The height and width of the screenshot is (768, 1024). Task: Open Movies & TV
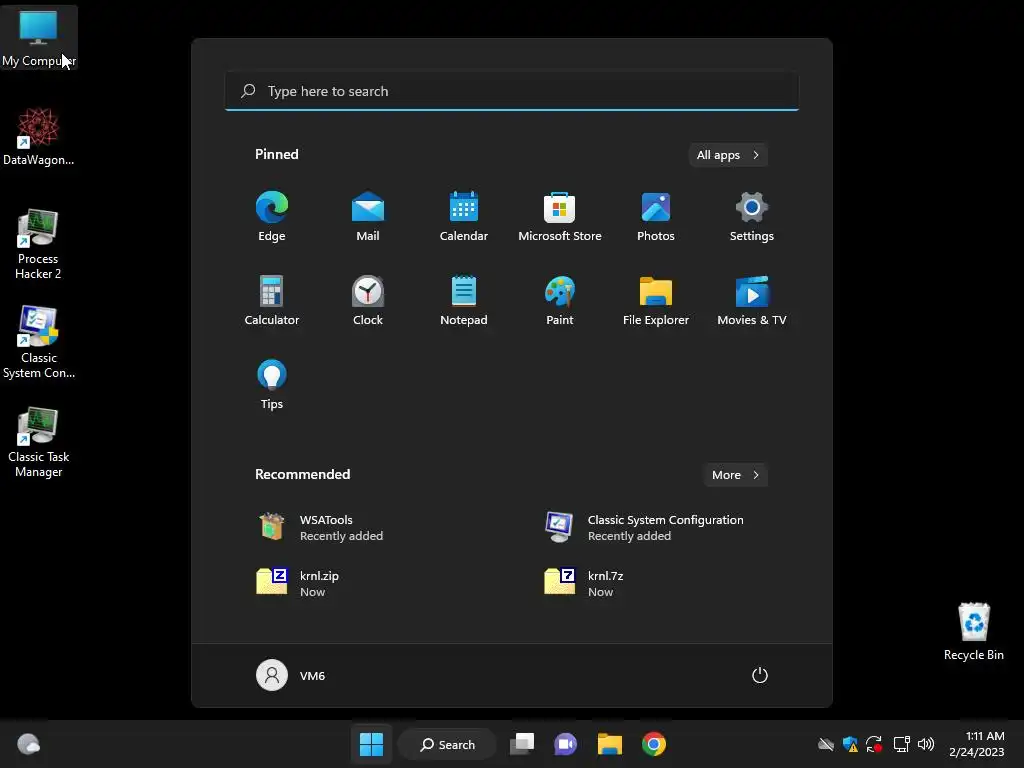pyautogui.click(x=752, y=300)
